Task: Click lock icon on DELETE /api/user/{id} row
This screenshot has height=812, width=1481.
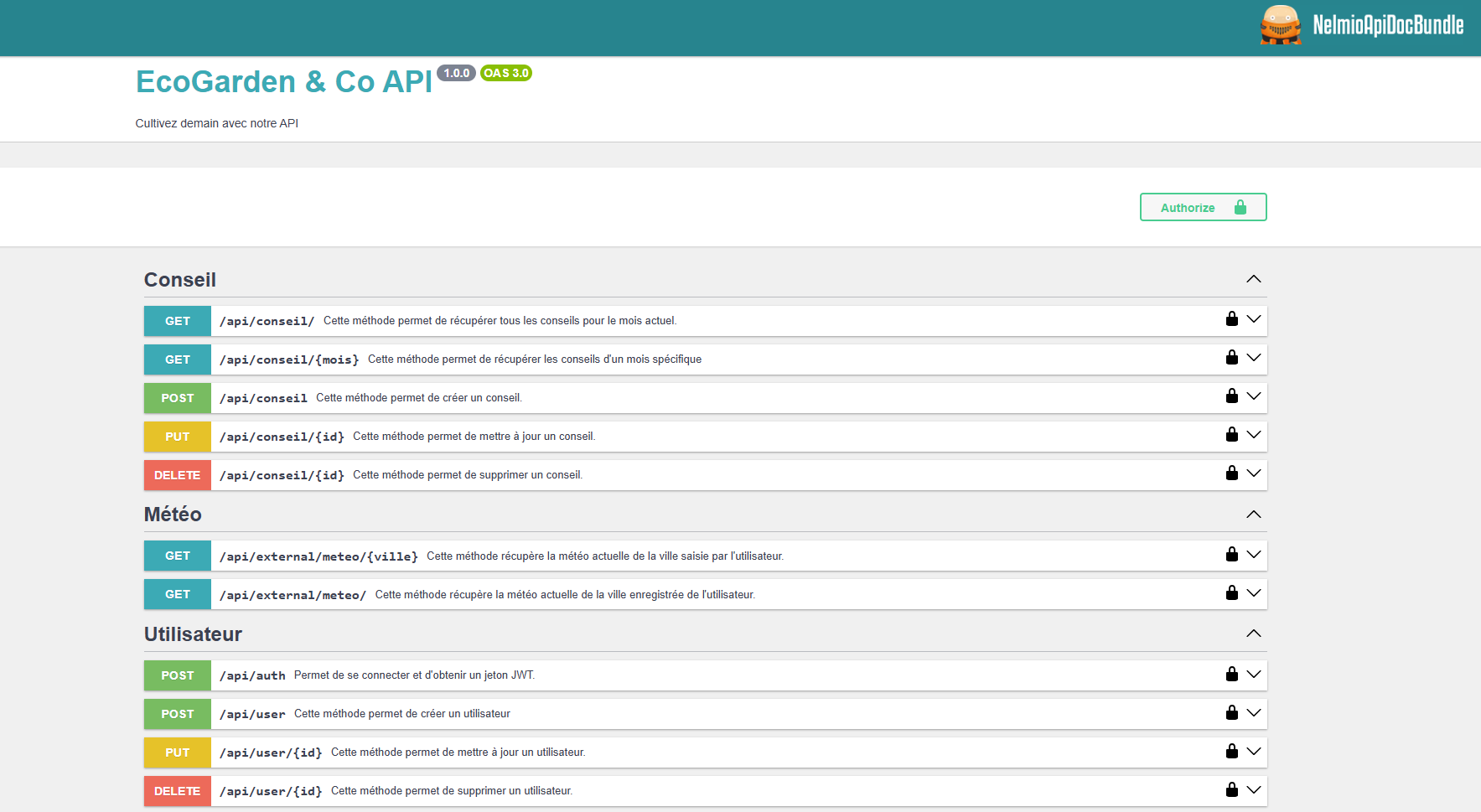Action: coord(1231,790)
